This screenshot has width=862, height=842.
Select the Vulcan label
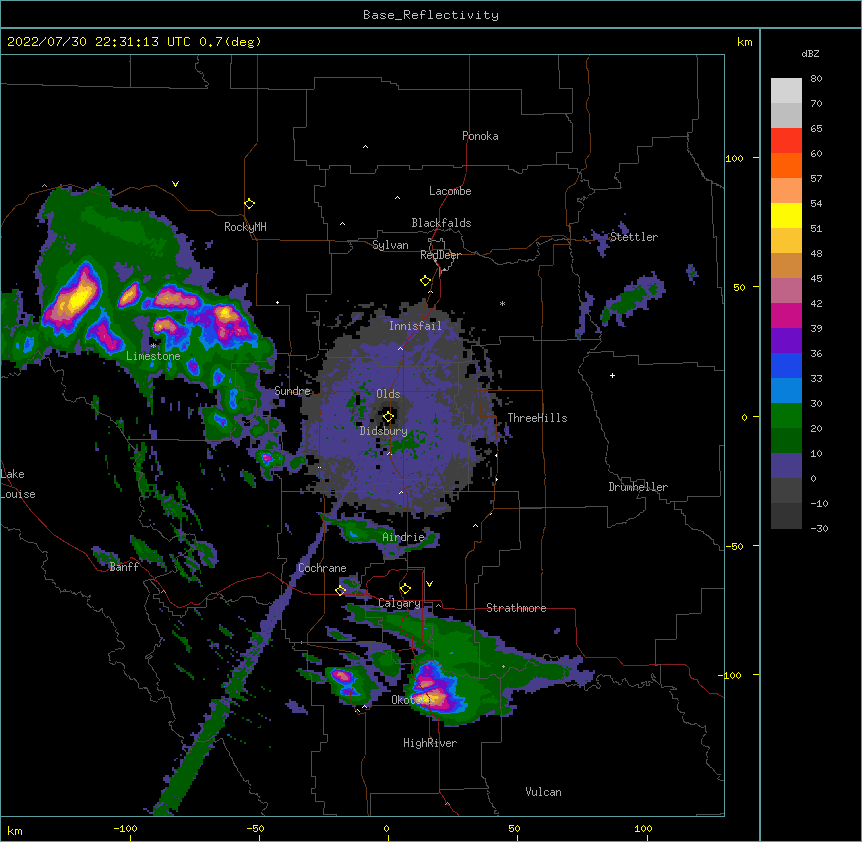[x=543, y=792]
